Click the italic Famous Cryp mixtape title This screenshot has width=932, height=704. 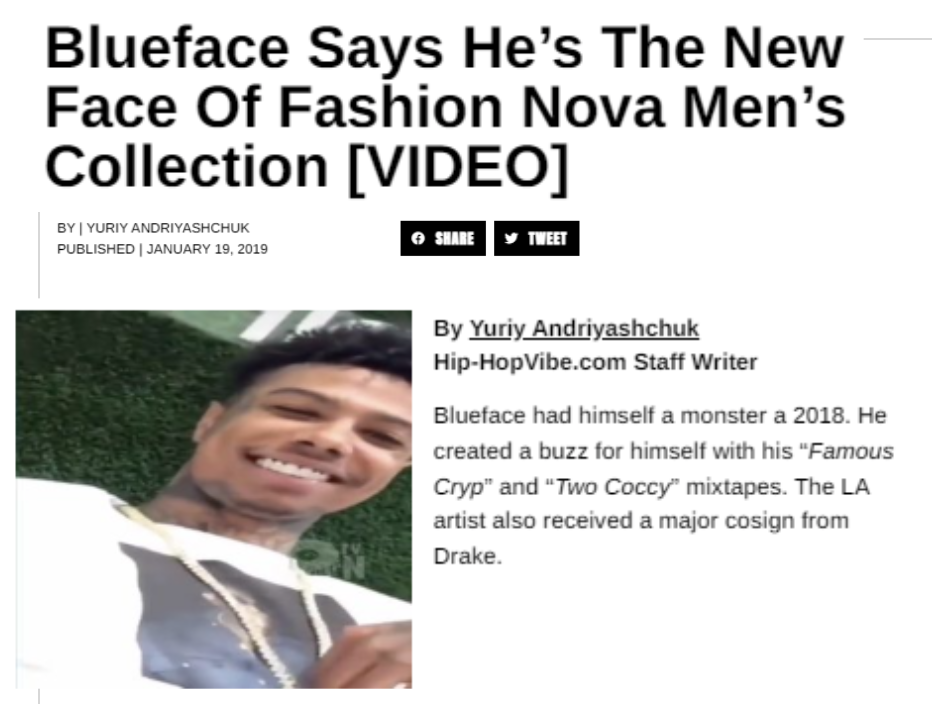coord(663,469)
